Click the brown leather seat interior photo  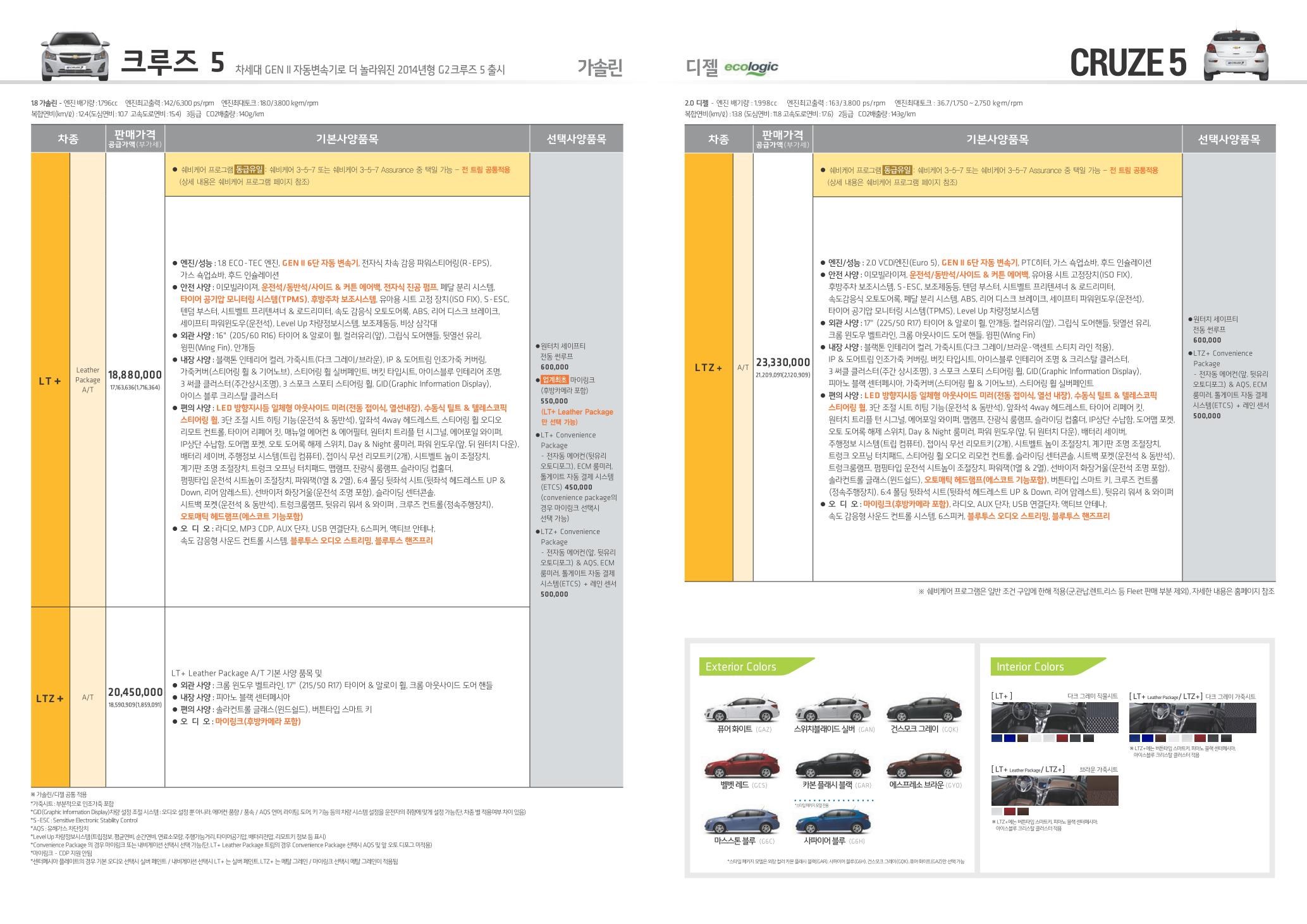click(1054, 791)
